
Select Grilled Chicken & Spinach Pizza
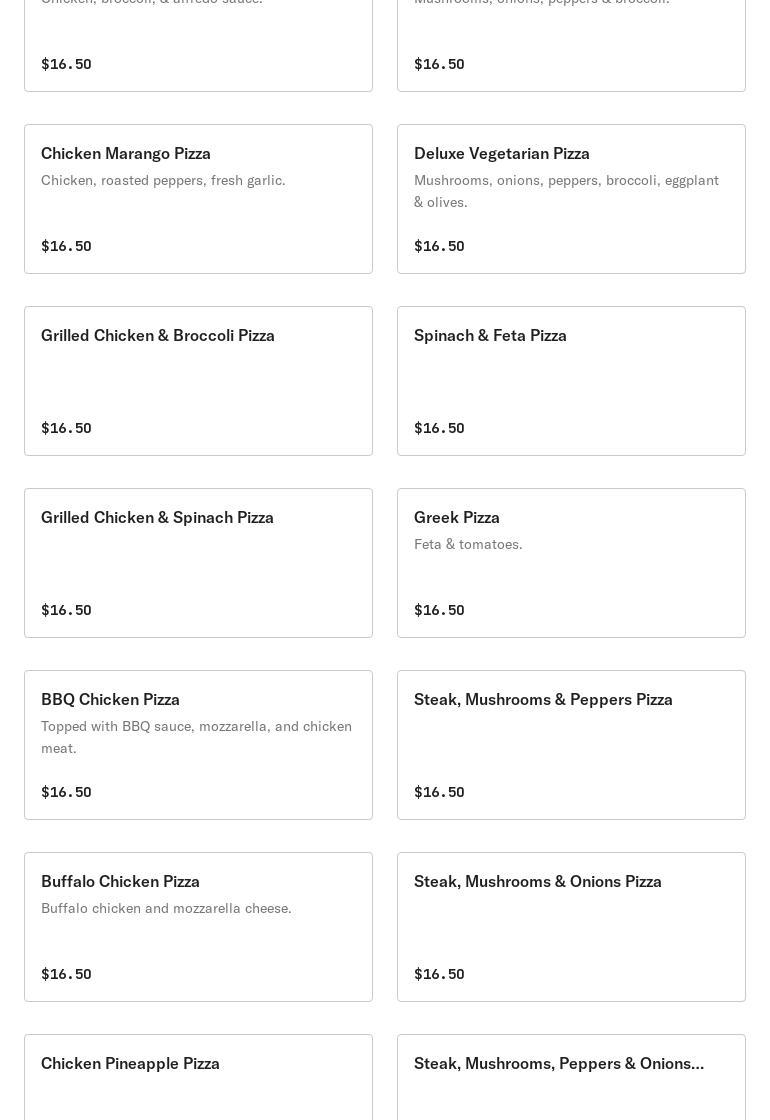pyautogui.click(x=157, y=518)
